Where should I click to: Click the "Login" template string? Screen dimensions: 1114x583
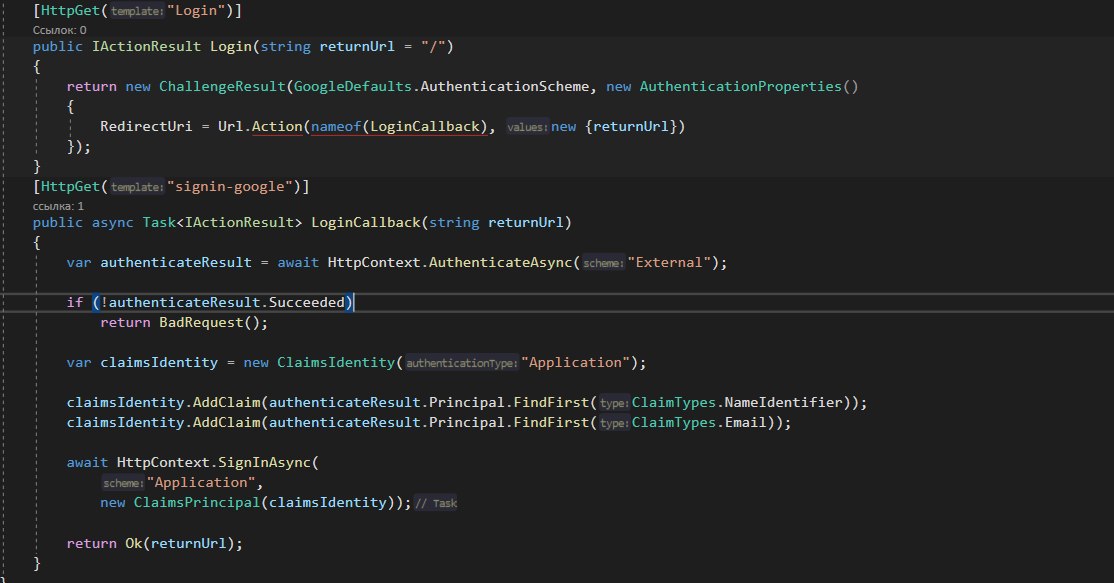coord(195,11)
